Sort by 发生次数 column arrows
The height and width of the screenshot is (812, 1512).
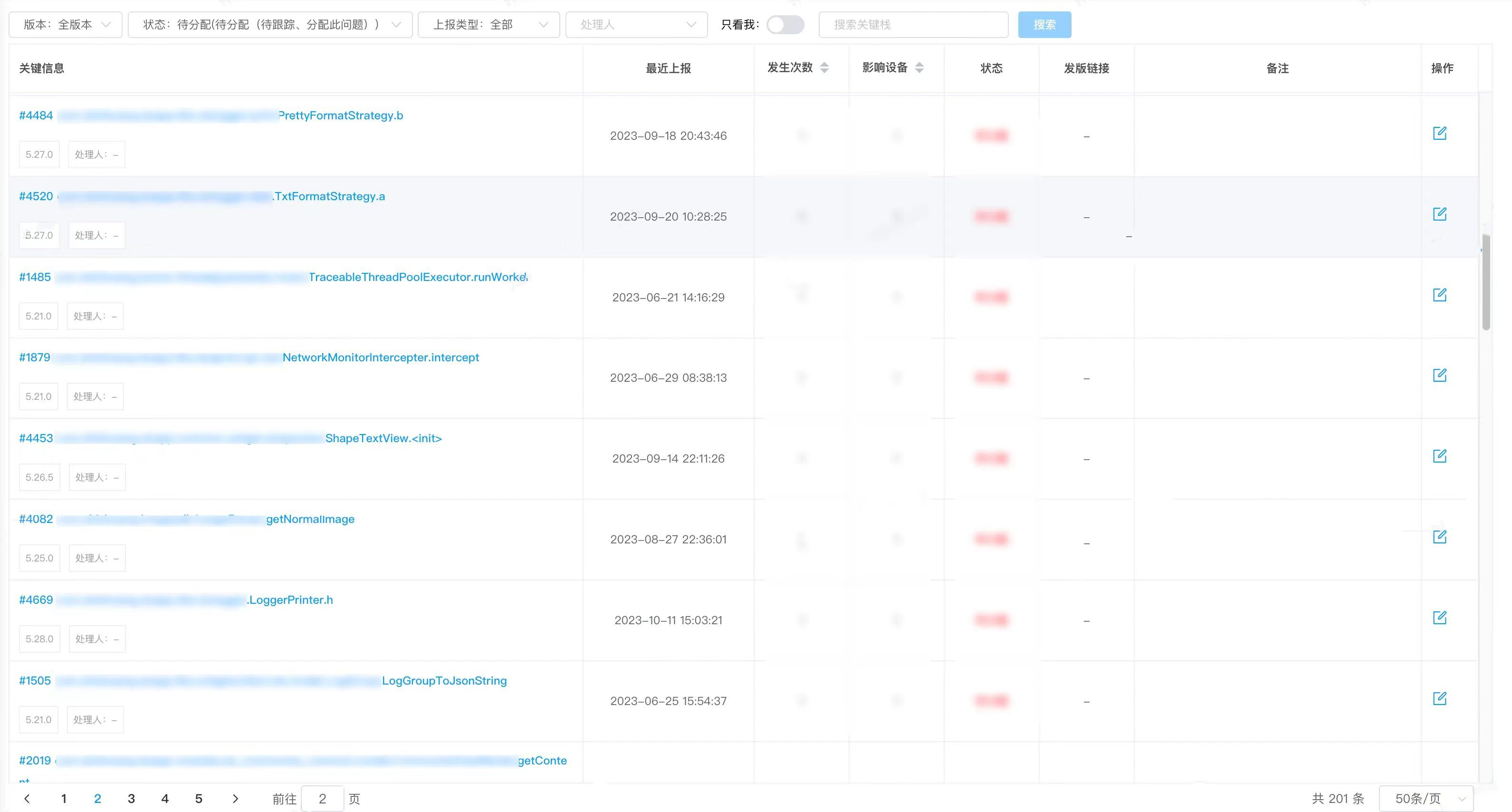[x=824, y=68]
